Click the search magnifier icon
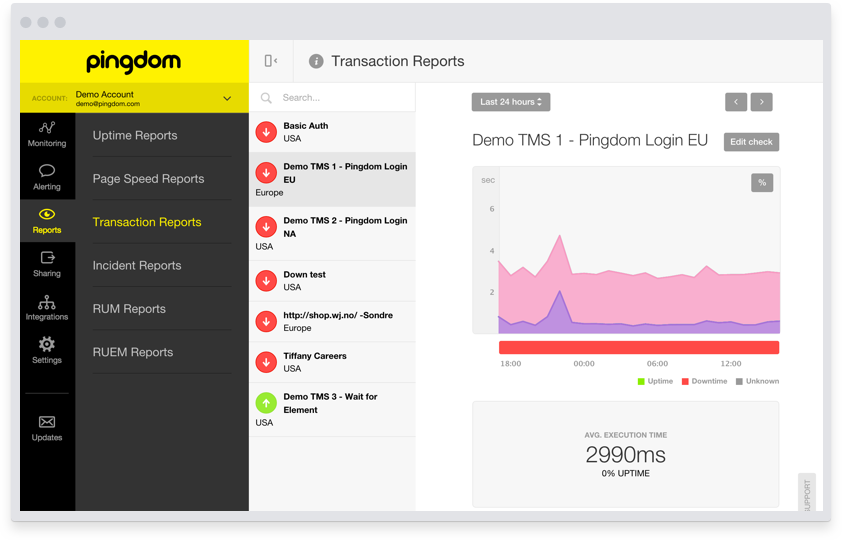Image resolution: width=842 pixels, height=540 pixels. 266,98
